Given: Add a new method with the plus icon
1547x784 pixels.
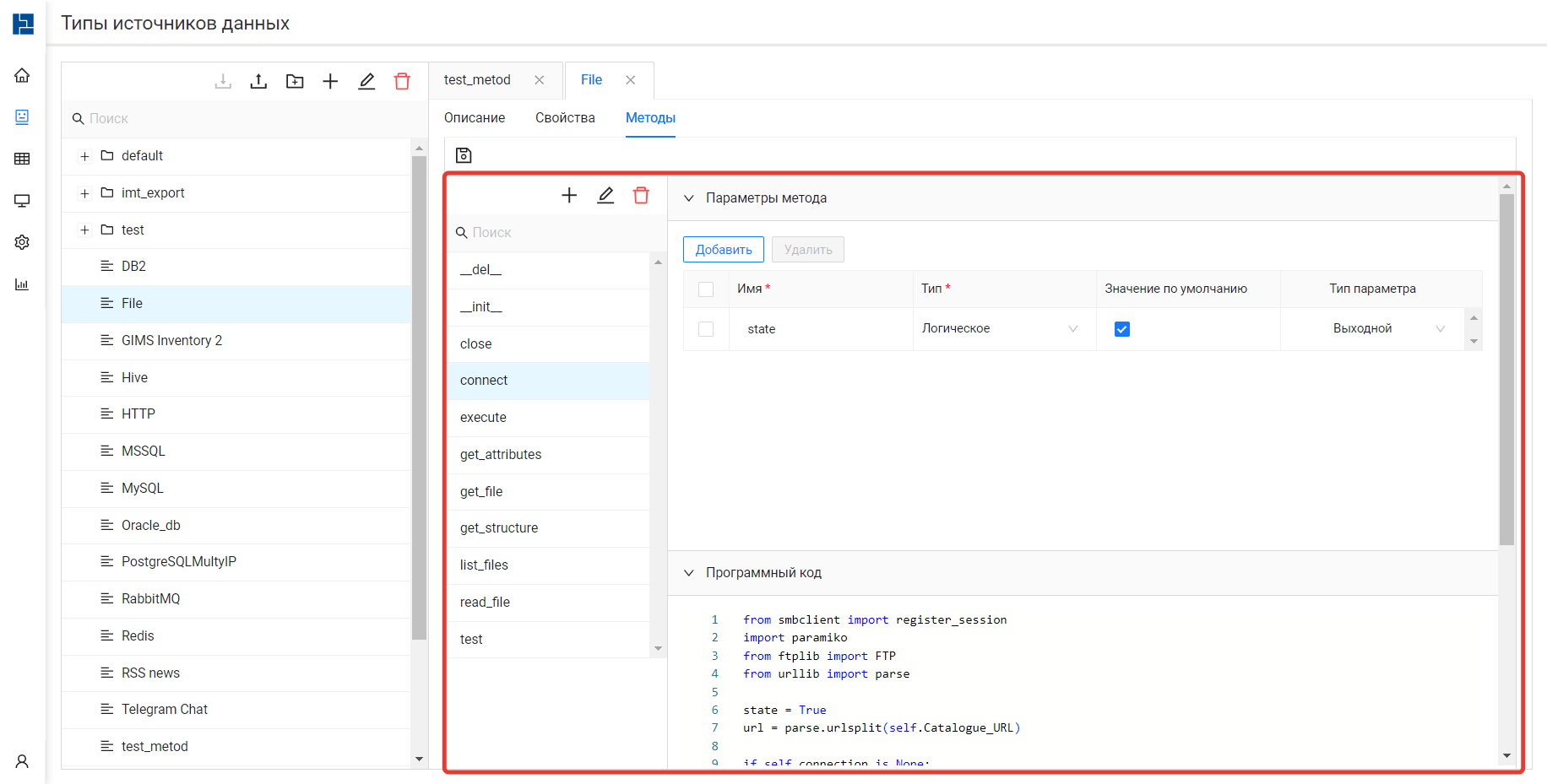Looking at the screenshot, I should click(x=569, y=195).
